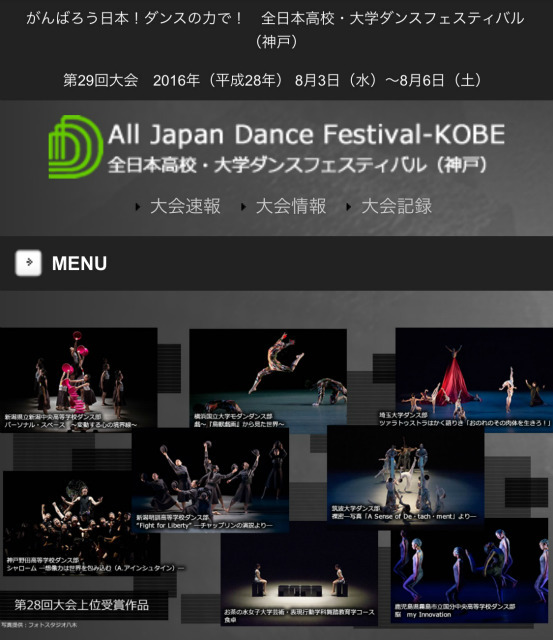Image resolution: width=553 pixels, height=640 pixels.
Task: Open the 大会情報 navigation link
Action: (x=291, y=206)
